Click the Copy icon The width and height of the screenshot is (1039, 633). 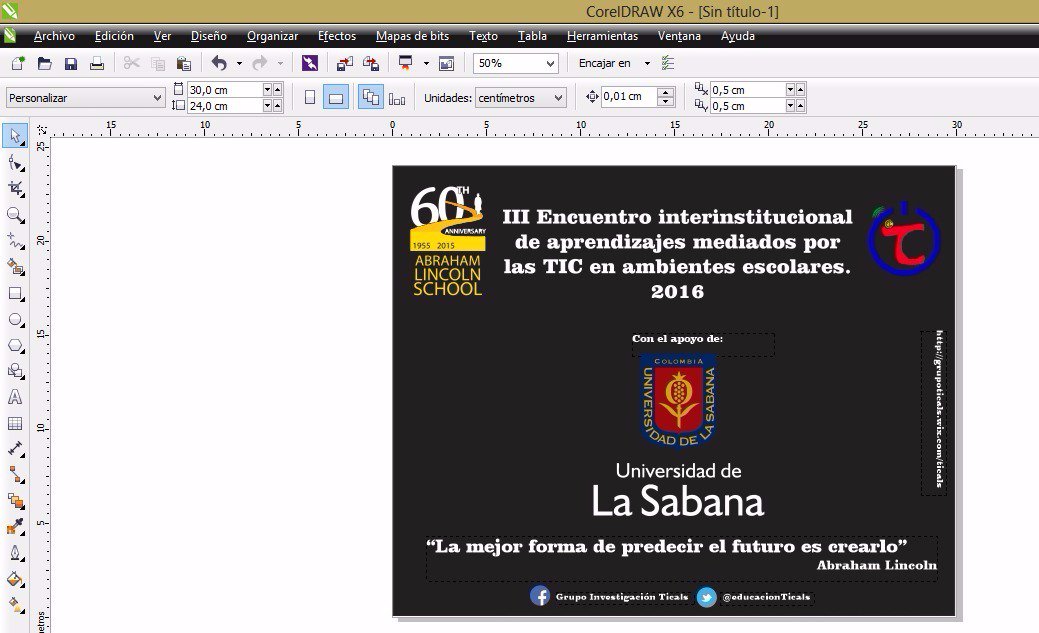pos(158,63)
